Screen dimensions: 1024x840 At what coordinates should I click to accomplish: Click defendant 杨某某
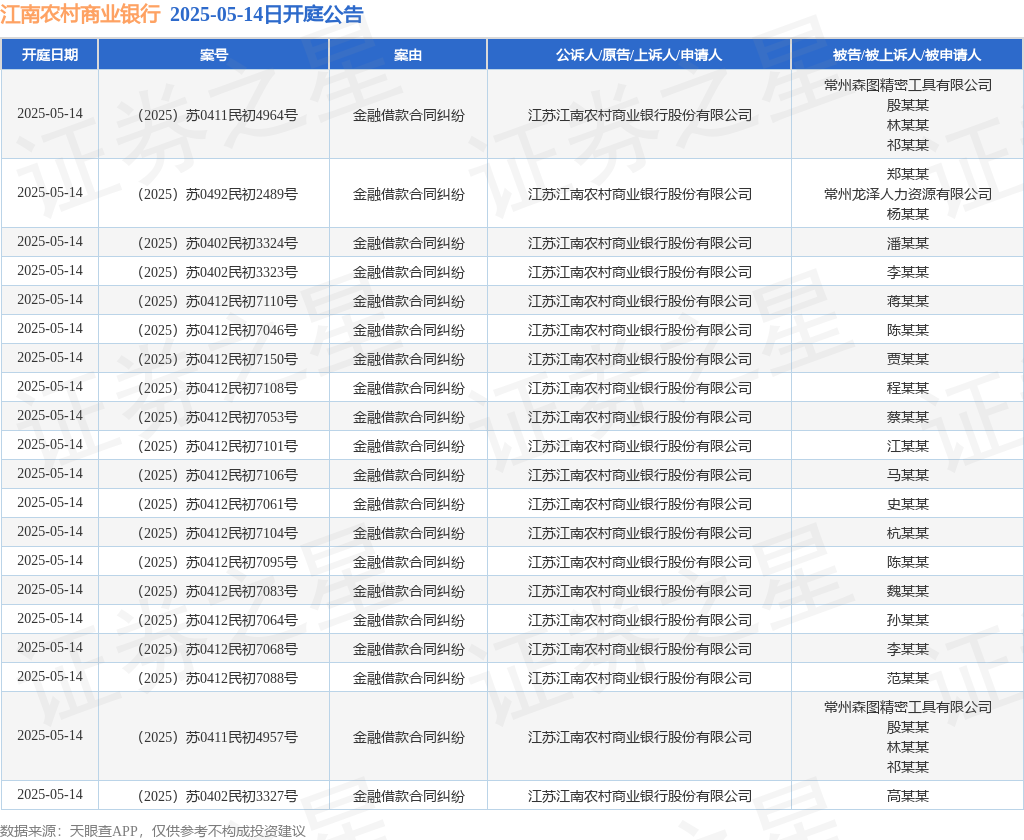click(908, 214)
